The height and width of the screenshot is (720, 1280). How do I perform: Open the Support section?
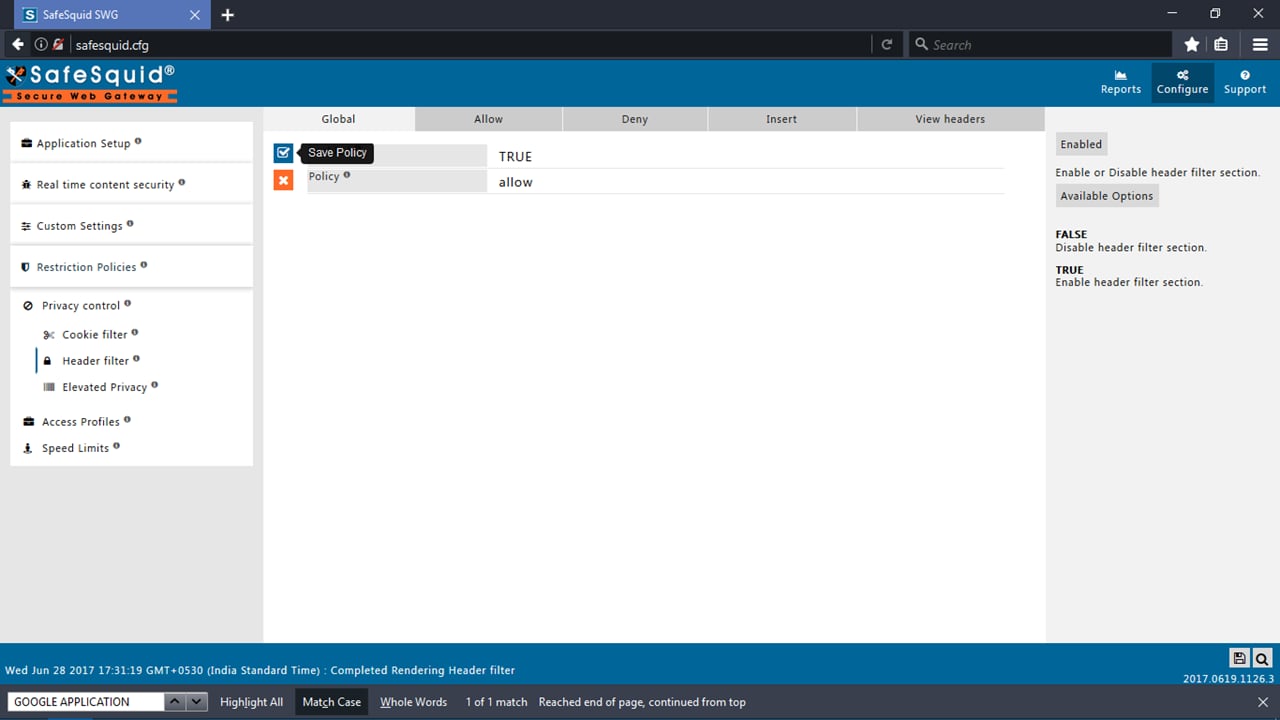[1245, 83]
